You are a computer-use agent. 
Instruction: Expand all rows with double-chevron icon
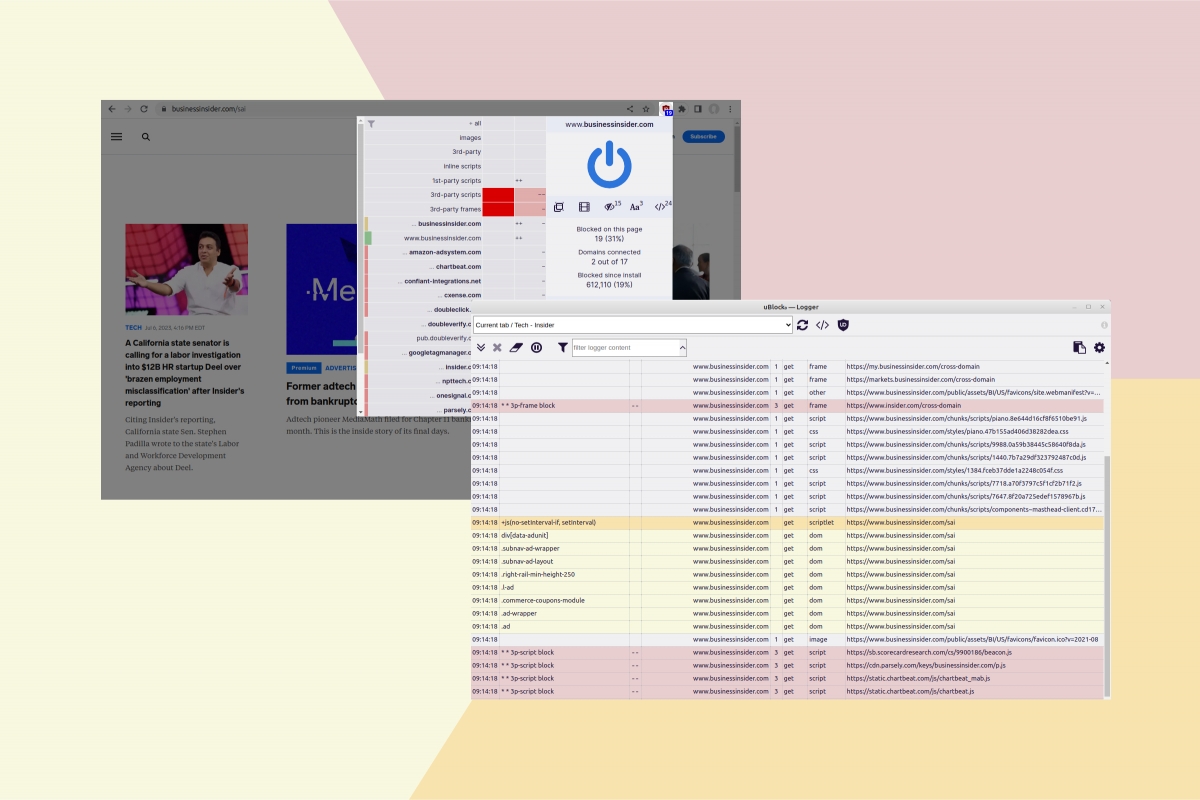[480, 348]
